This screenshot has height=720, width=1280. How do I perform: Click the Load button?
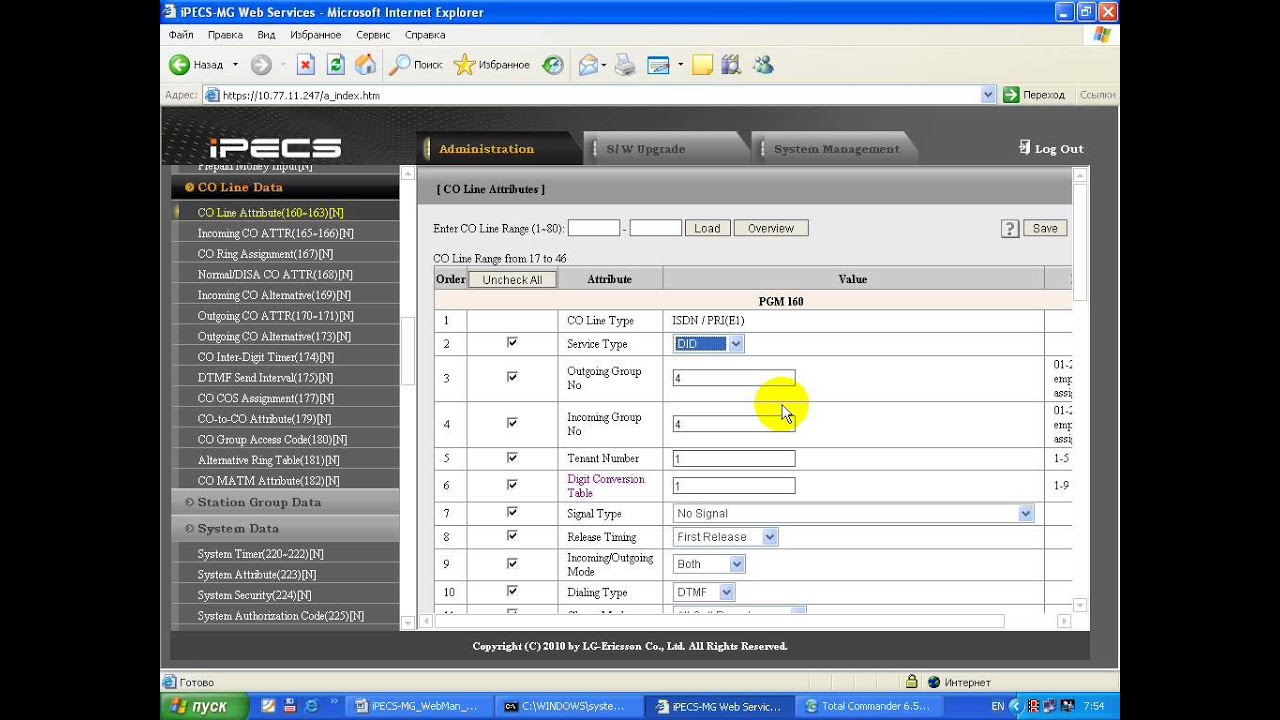pyautogui.click(x=707, y=228)
